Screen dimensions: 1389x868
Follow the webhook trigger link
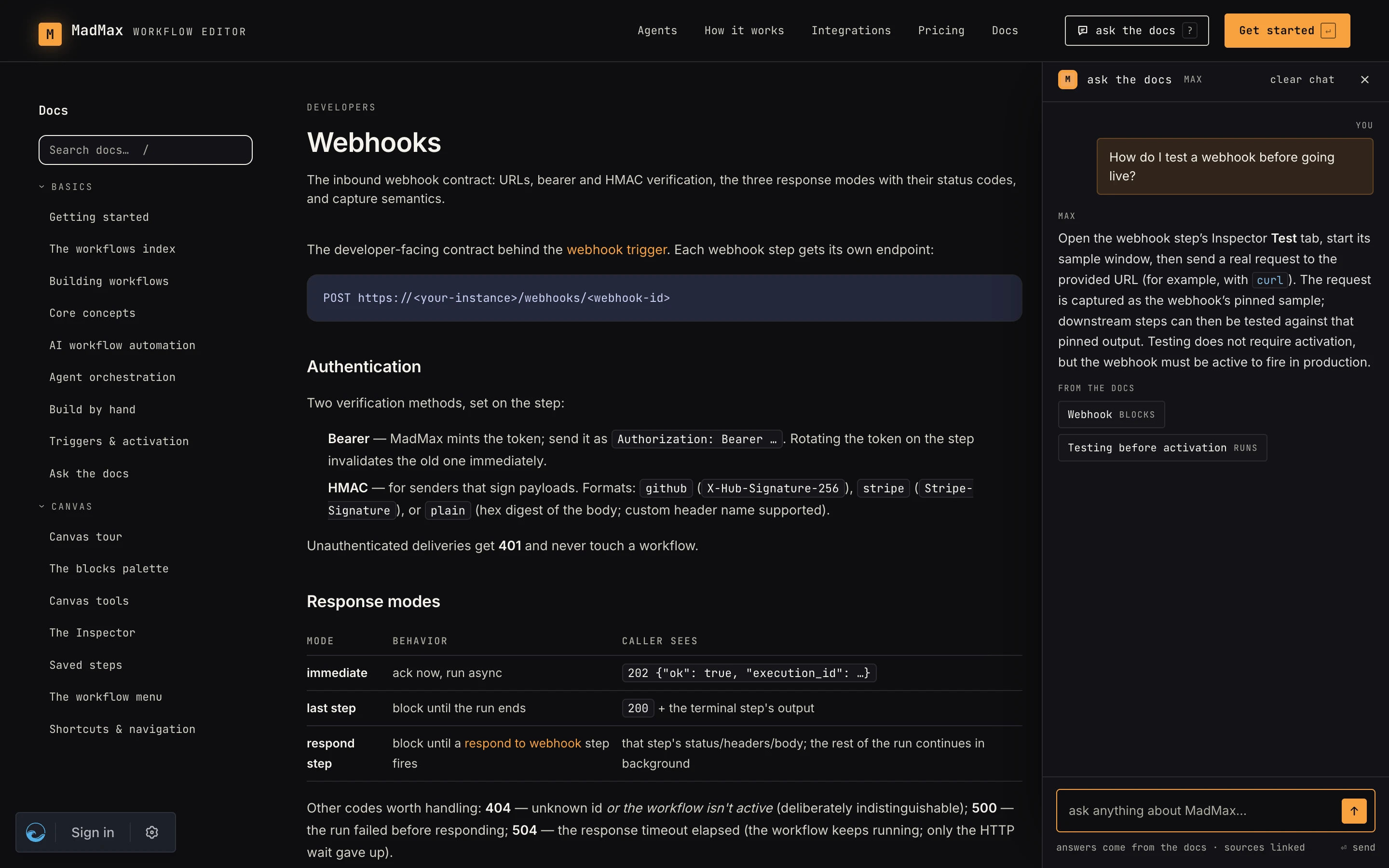(616, 250)
